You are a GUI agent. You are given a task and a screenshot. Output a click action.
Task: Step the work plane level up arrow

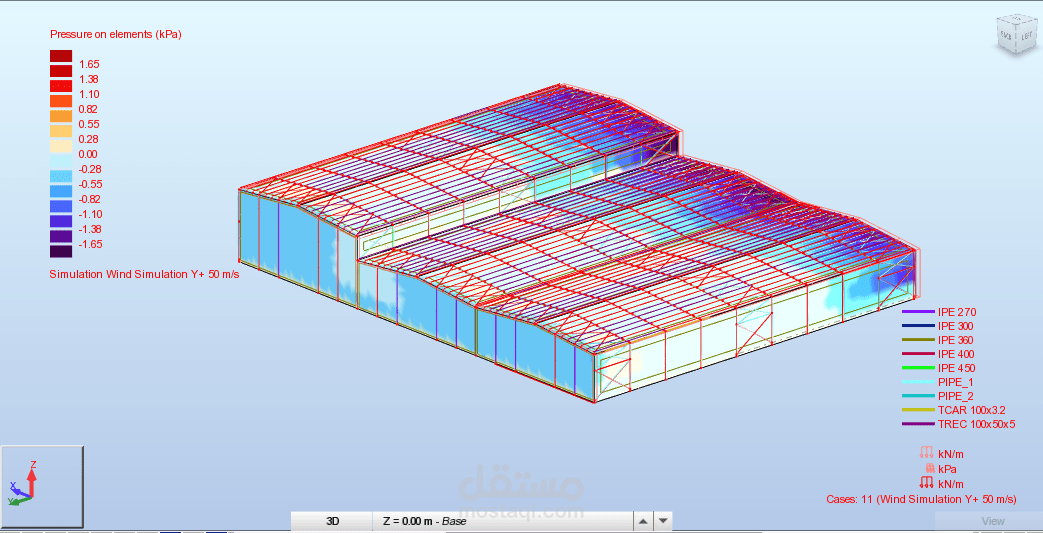[642, 521]
